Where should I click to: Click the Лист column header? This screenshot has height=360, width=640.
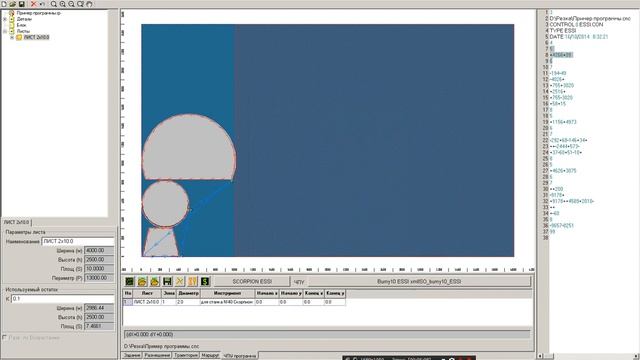147,293
